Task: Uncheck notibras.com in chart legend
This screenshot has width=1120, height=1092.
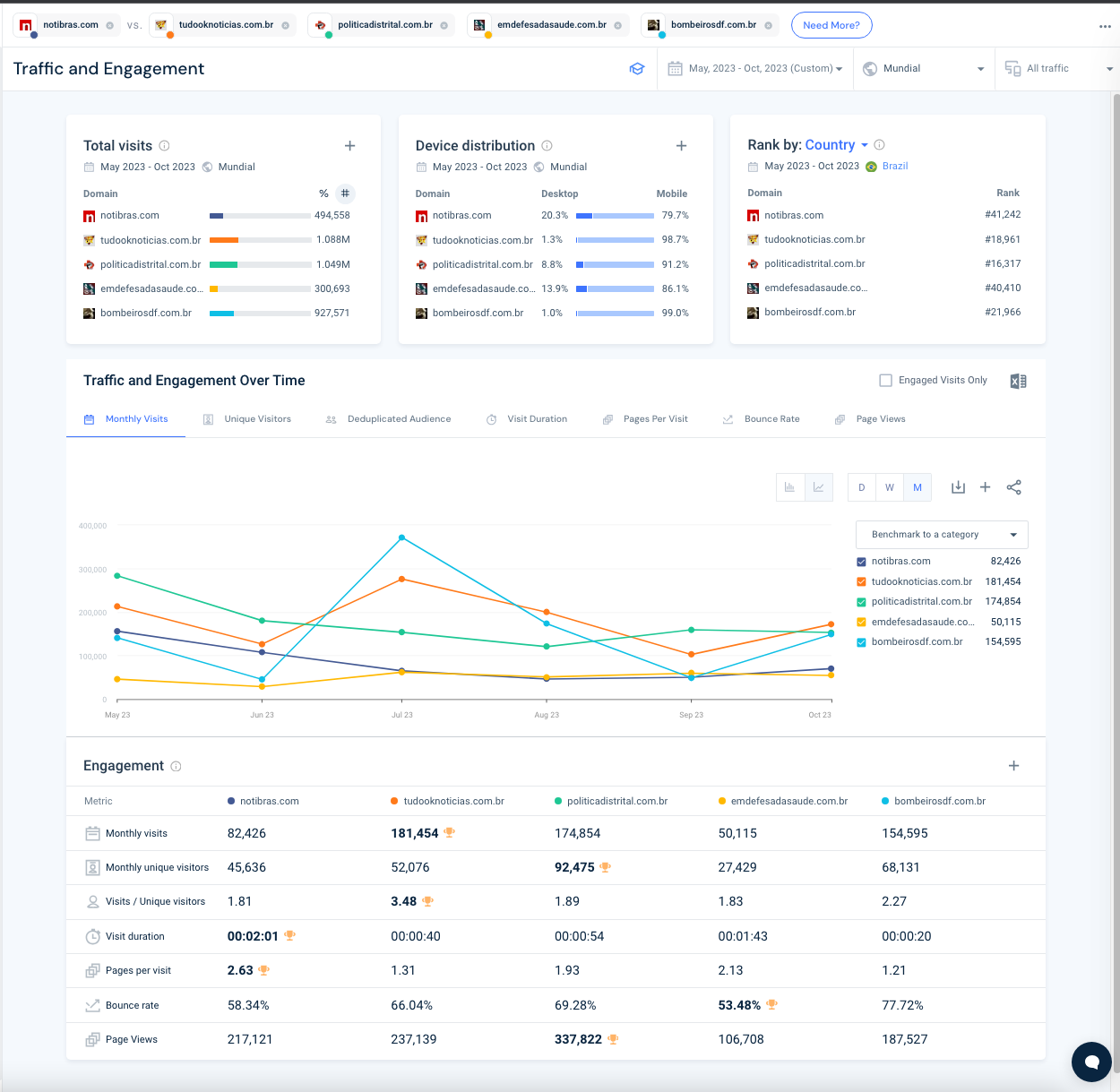Action: click(x=861, y=562)
